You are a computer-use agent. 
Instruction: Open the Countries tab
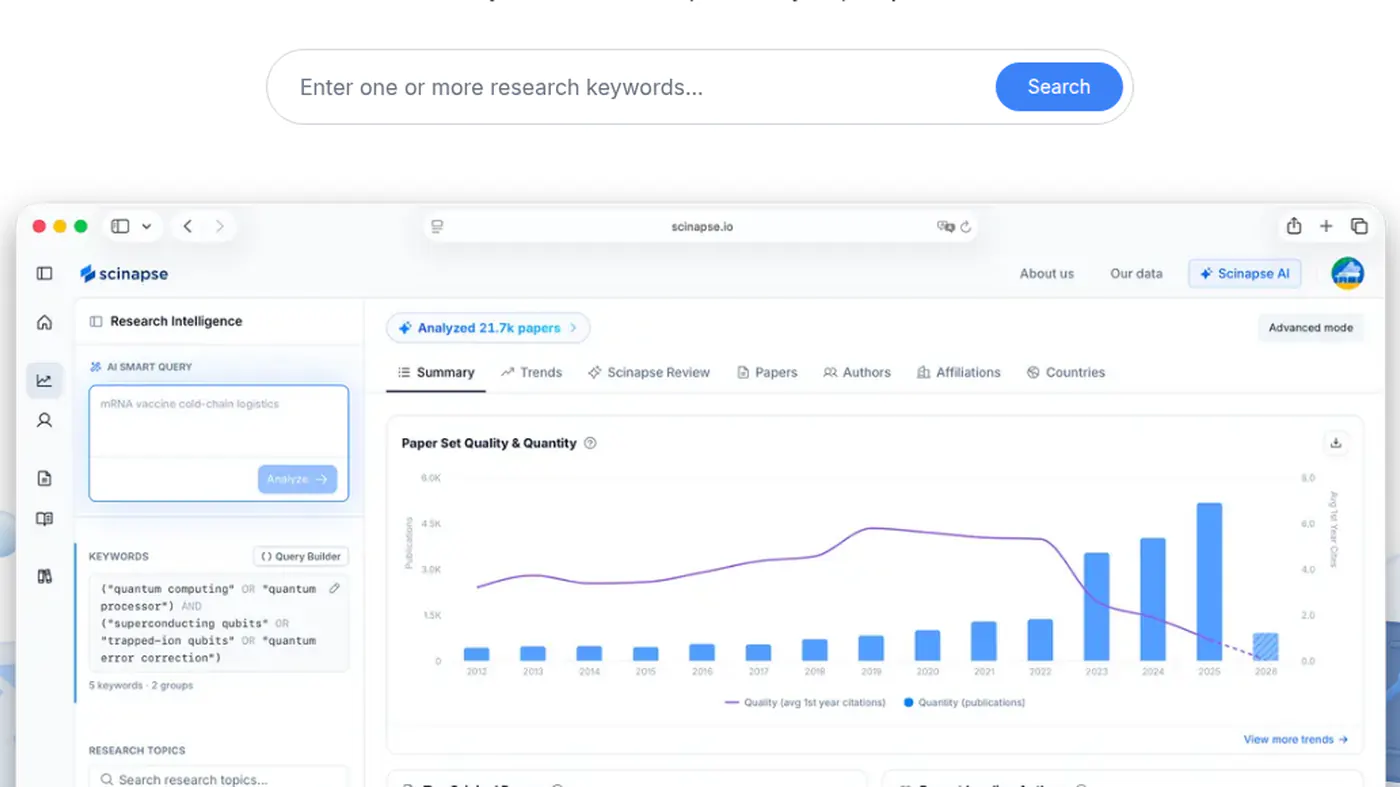tap(1066, 372)
